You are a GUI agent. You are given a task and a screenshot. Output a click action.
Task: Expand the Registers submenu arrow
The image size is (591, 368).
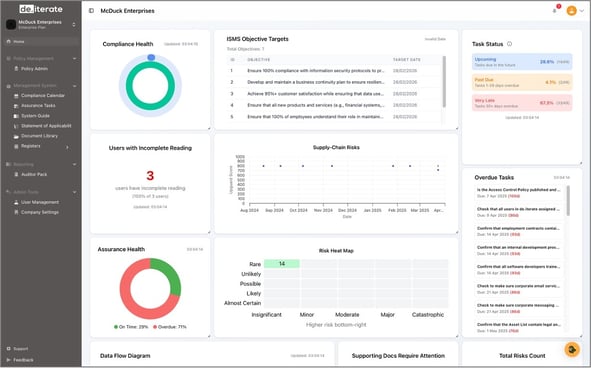pyautogui.click(x=67, y=147)
